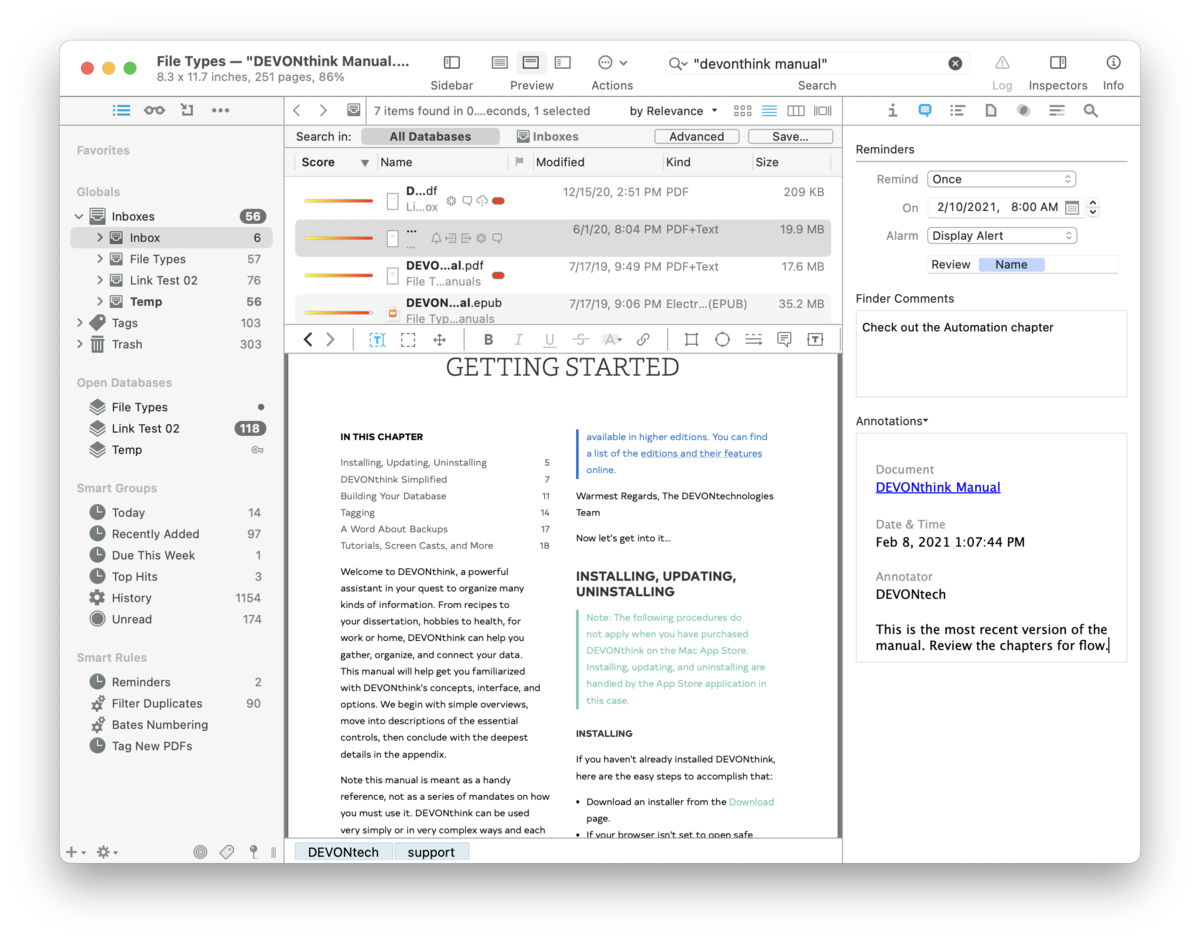Select the rectangle annotation tool

pos(691,340)
